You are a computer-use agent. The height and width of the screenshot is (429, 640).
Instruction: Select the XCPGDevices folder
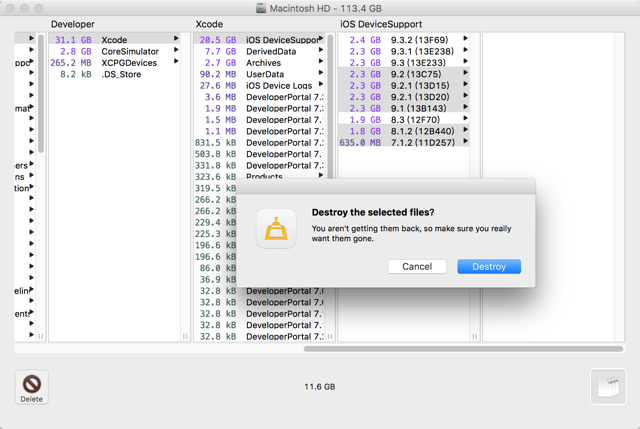(114, 62)
